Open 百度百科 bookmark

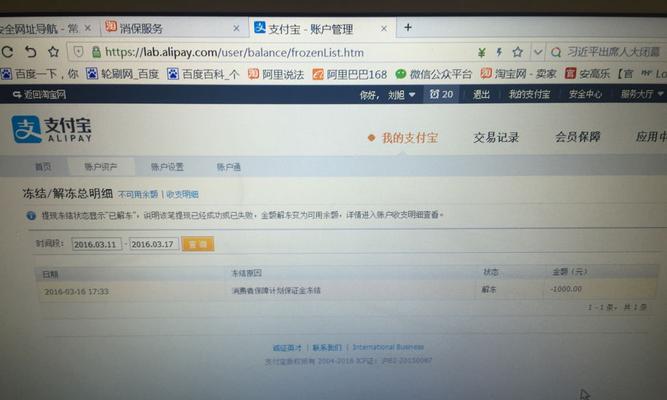[203, 74]
